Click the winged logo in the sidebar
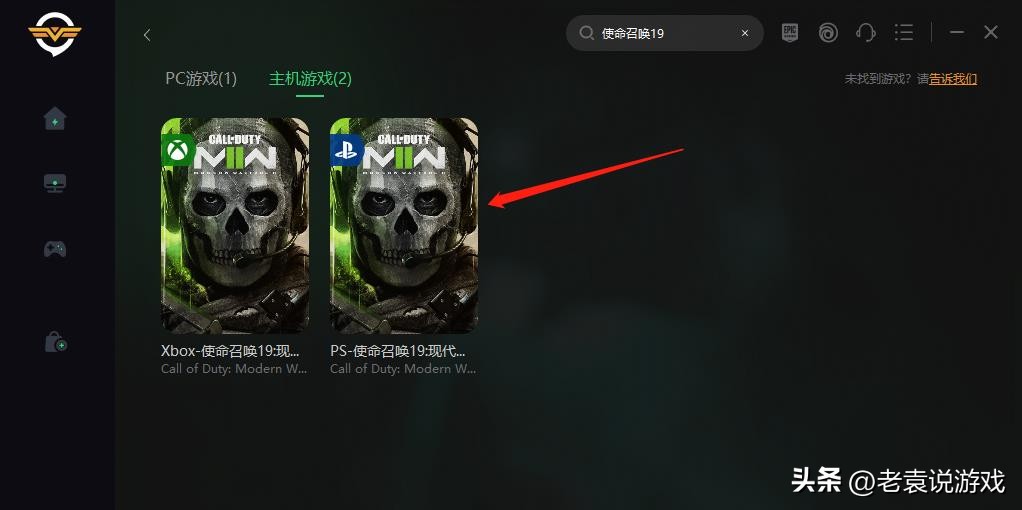 (55, 34)
